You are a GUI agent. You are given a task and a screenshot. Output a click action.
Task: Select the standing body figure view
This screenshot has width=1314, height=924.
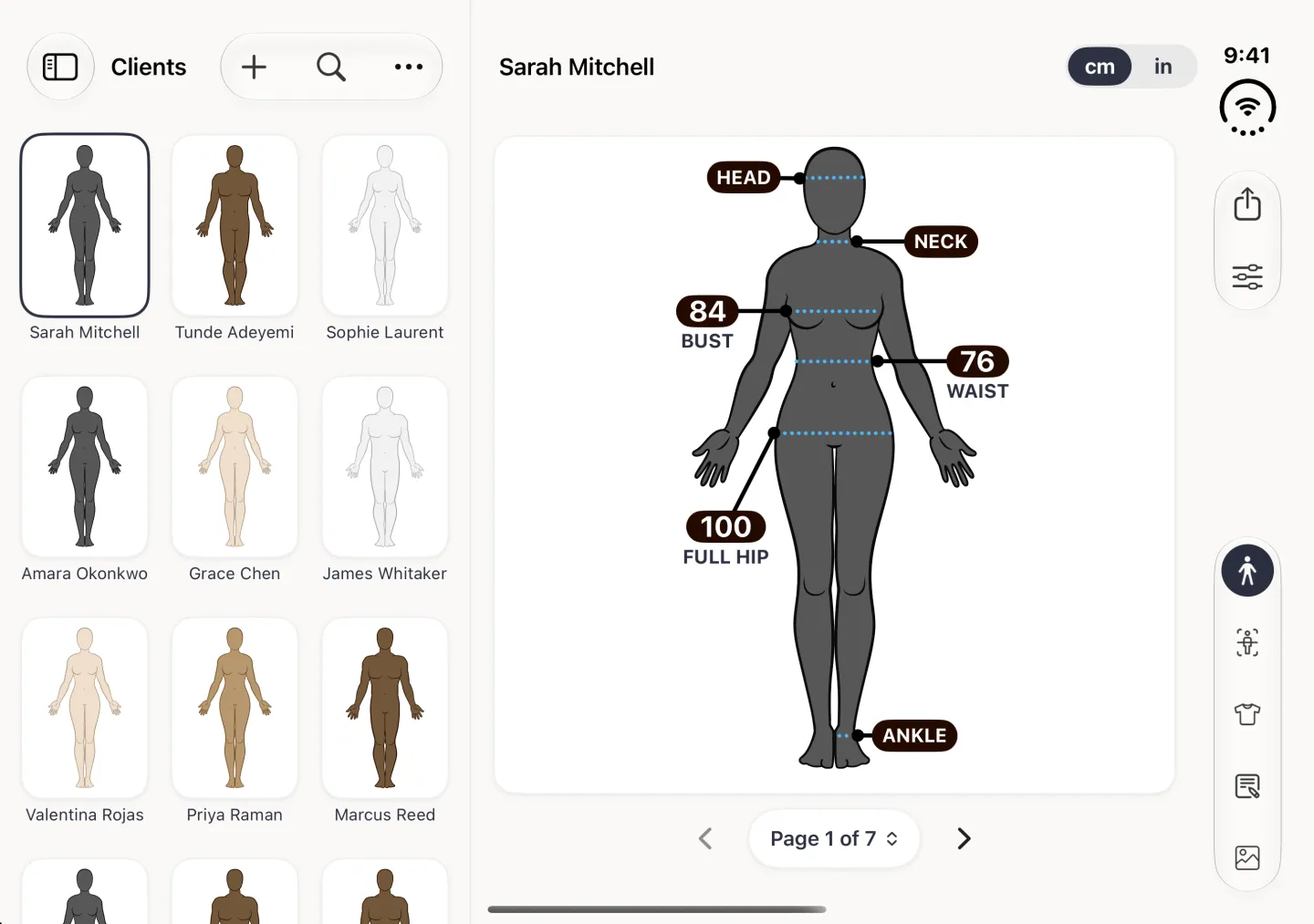[1247, 571]
